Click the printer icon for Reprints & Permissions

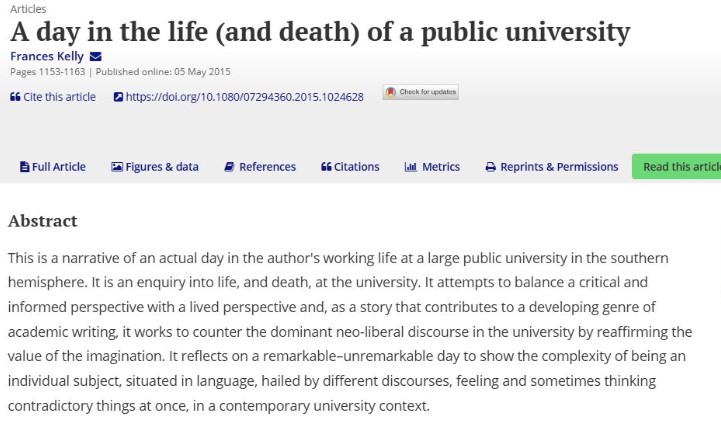click(490, 167)
